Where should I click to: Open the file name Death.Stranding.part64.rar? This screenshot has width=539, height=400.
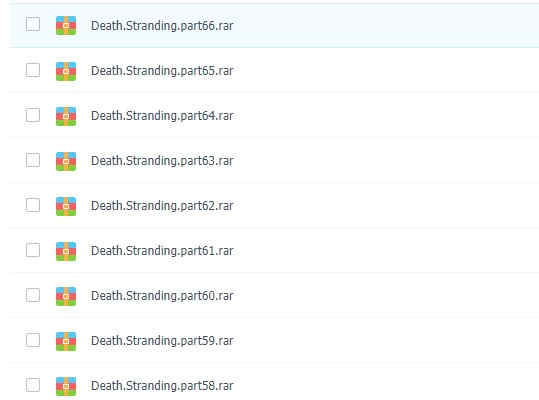(x=162, y=116)
